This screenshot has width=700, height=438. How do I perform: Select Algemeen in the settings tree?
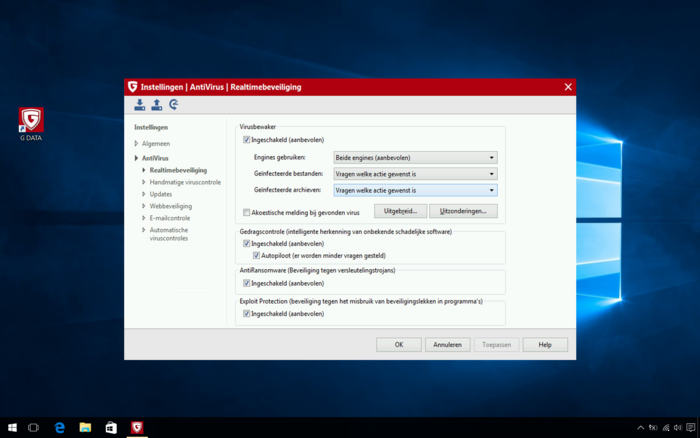pos(156,143)
